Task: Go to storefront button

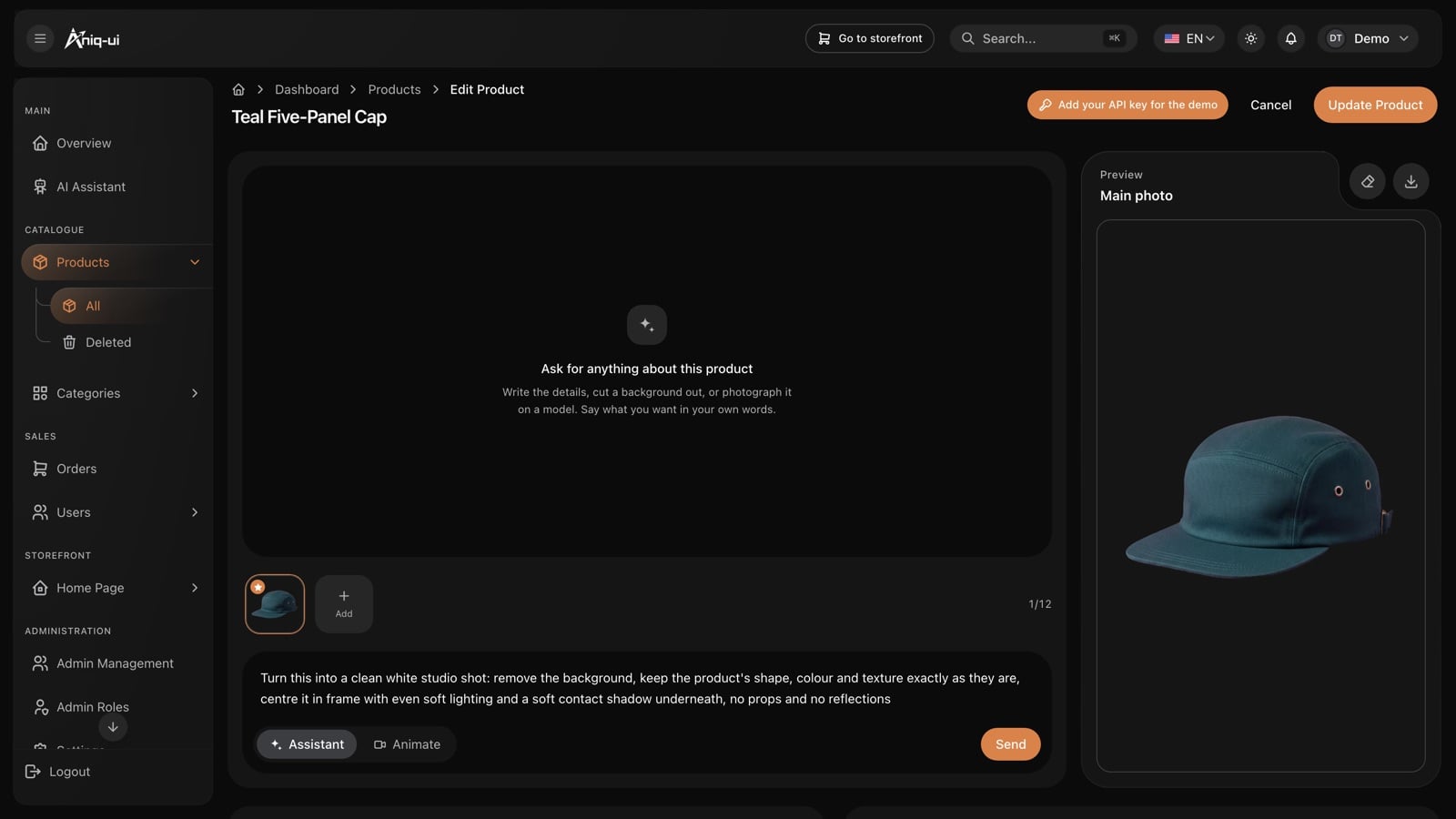Action: pos(869,38)
